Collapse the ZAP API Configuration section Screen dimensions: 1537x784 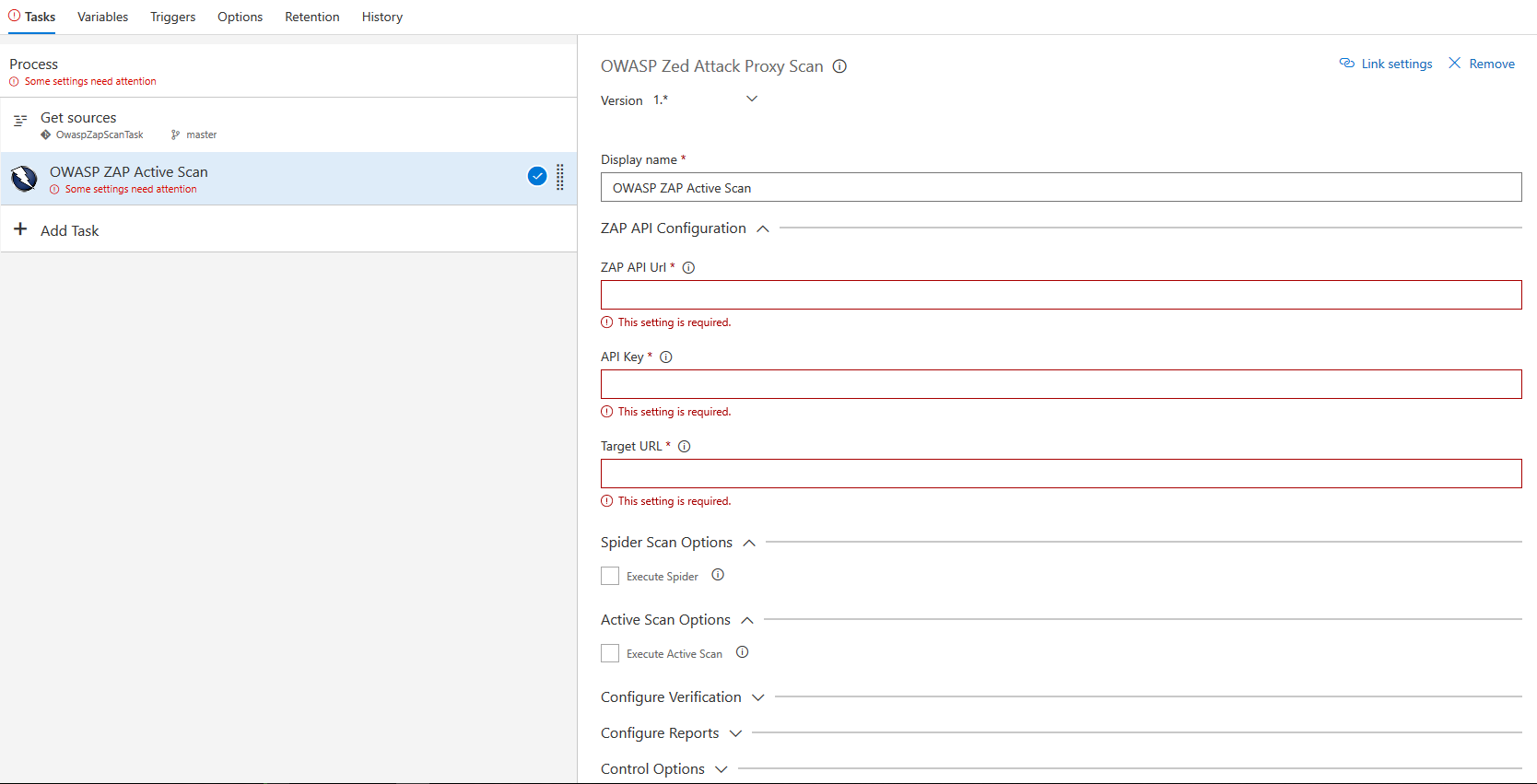[763, 228]
